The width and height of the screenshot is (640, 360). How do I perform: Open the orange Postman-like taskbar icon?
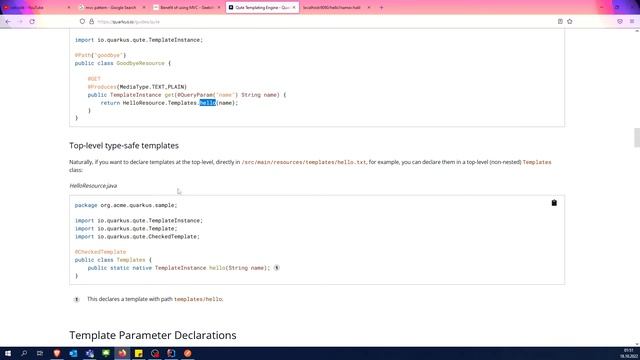click(x=187, y=353)
